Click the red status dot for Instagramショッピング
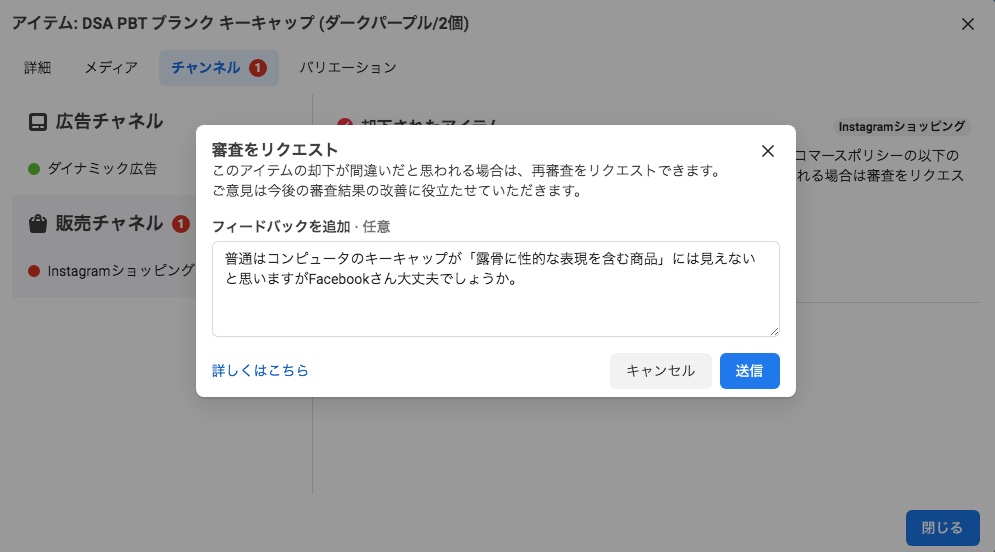Screen dimensions: 995x552 [34, 272]
